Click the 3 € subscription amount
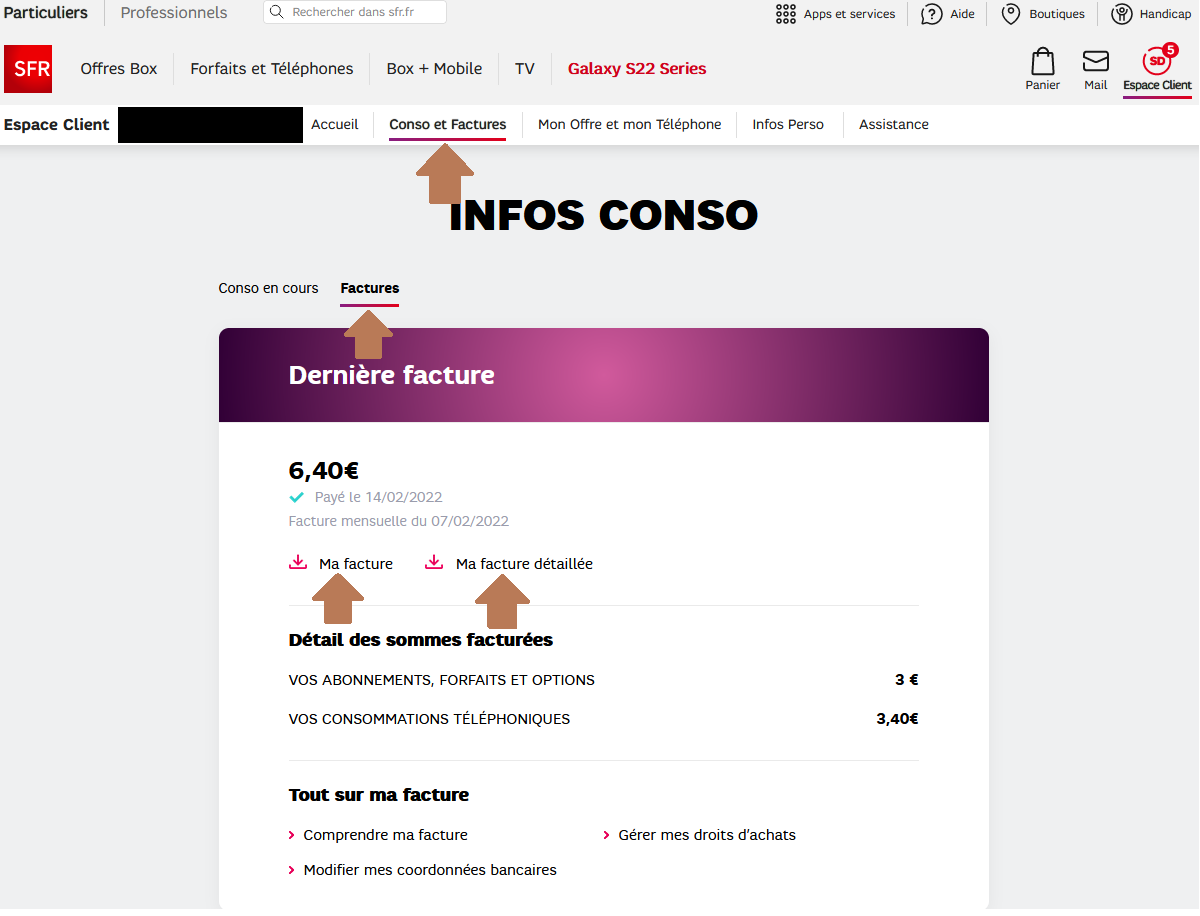The image size is (1200, 916). [x=907, y=680]
